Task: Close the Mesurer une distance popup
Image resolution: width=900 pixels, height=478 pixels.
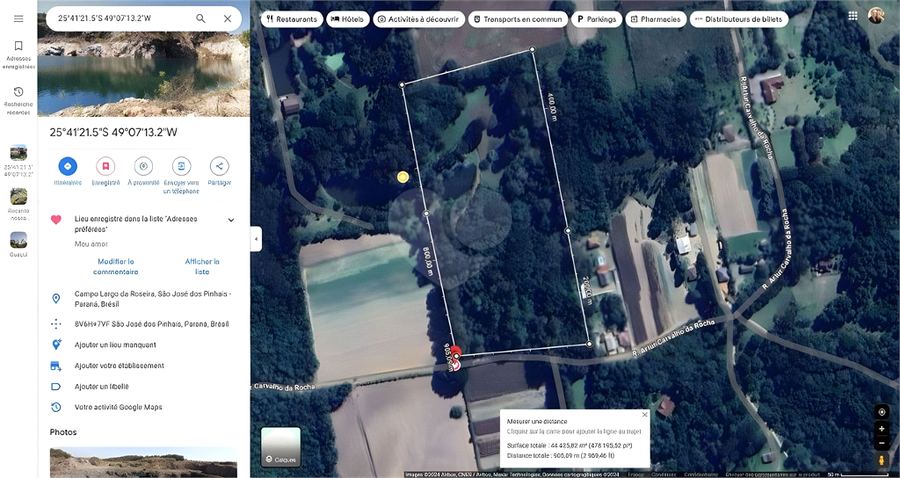Action: coord(644,414)
